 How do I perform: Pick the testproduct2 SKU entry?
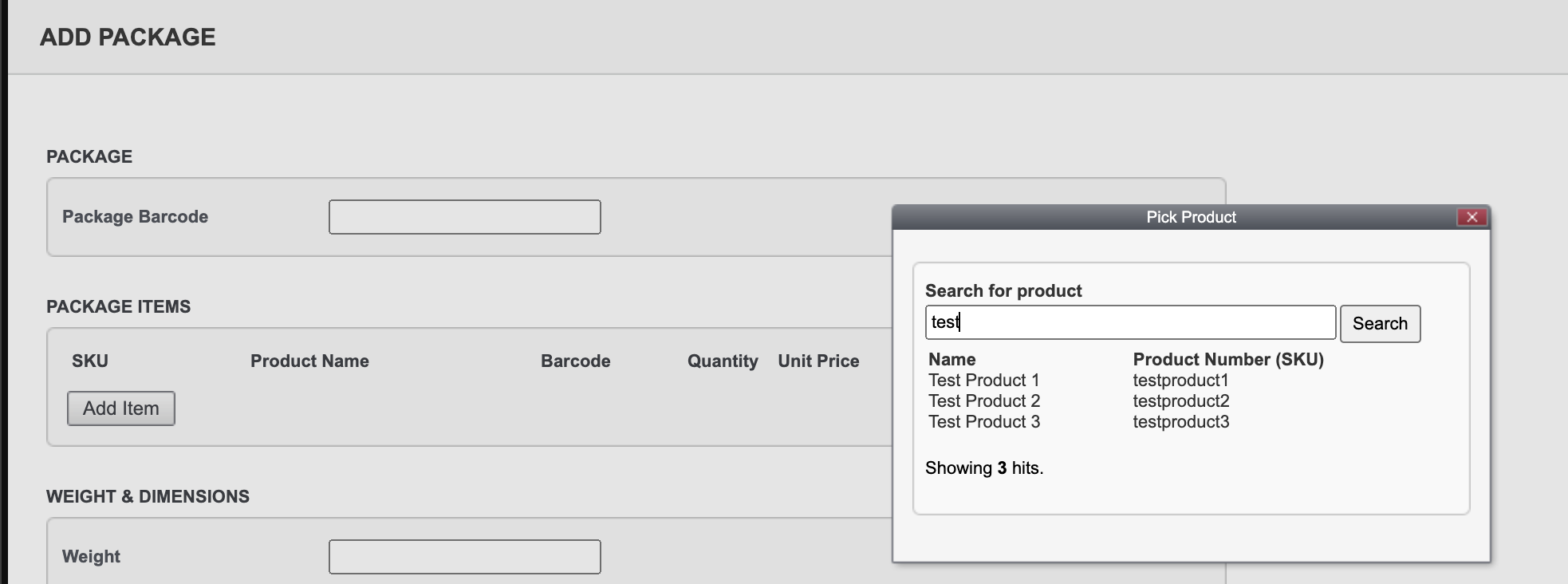pos(1181,401)
